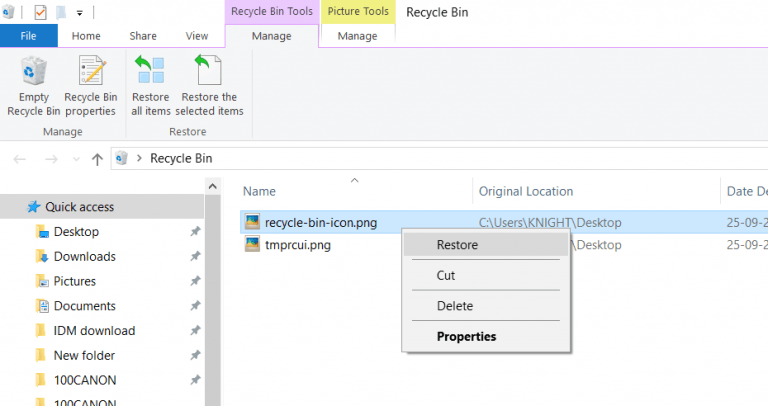Unpin Documents using its pin icon

[195, 306]
